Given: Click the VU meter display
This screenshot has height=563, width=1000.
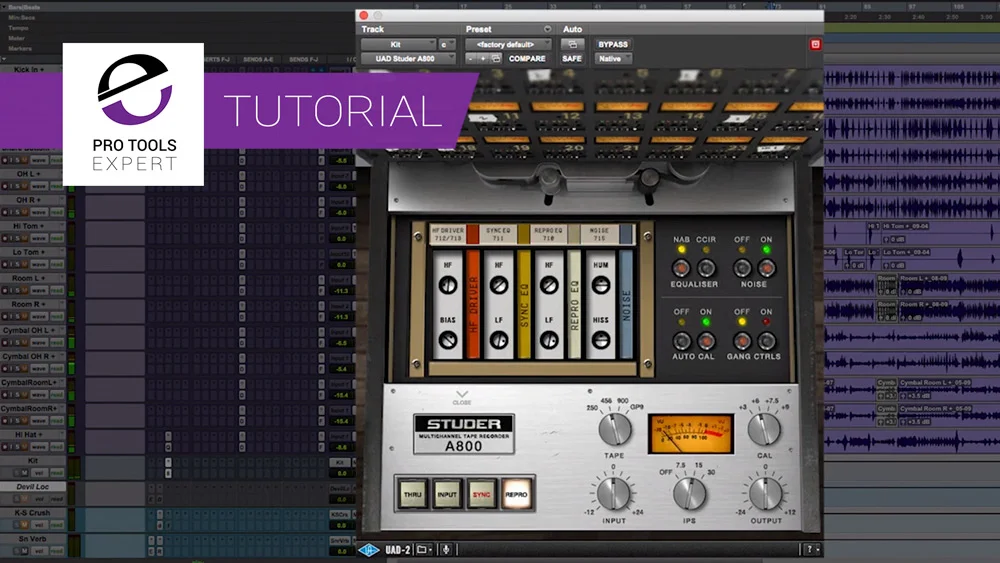Looking at the screenshot, I should point(691,434).
